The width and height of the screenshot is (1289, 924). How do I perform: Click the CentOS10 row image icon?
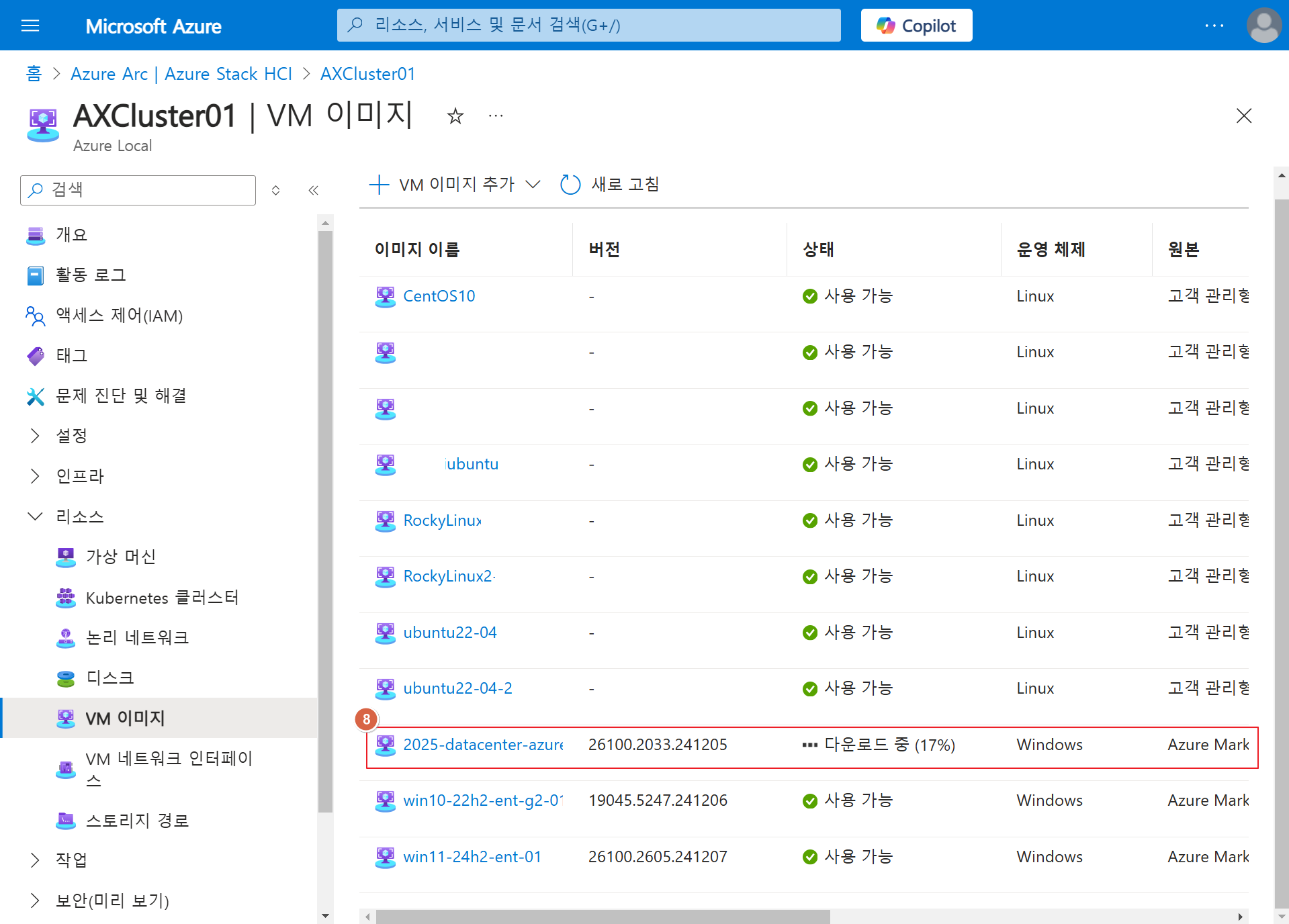coord(386,296)
